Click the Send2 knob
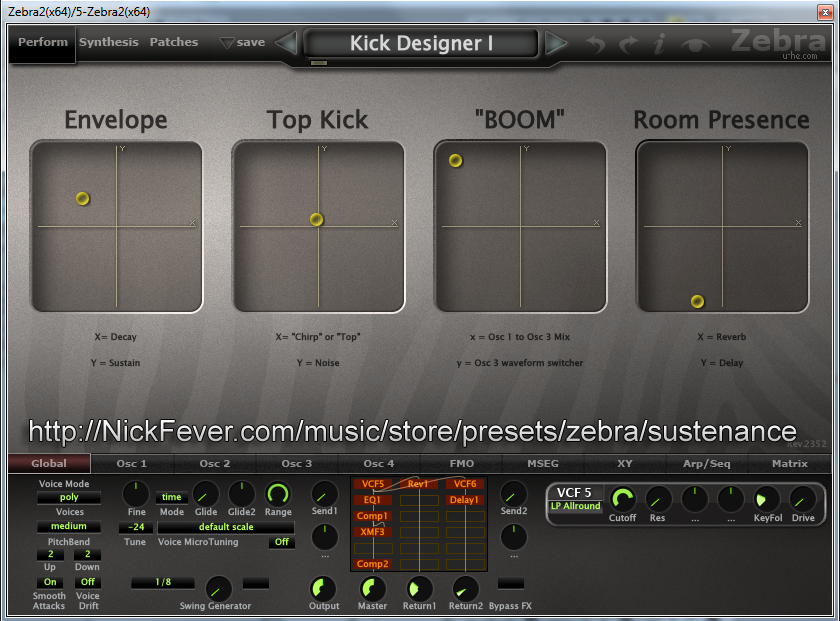The height and width of the screenshot is (621, 840). [x=513, y=493]
